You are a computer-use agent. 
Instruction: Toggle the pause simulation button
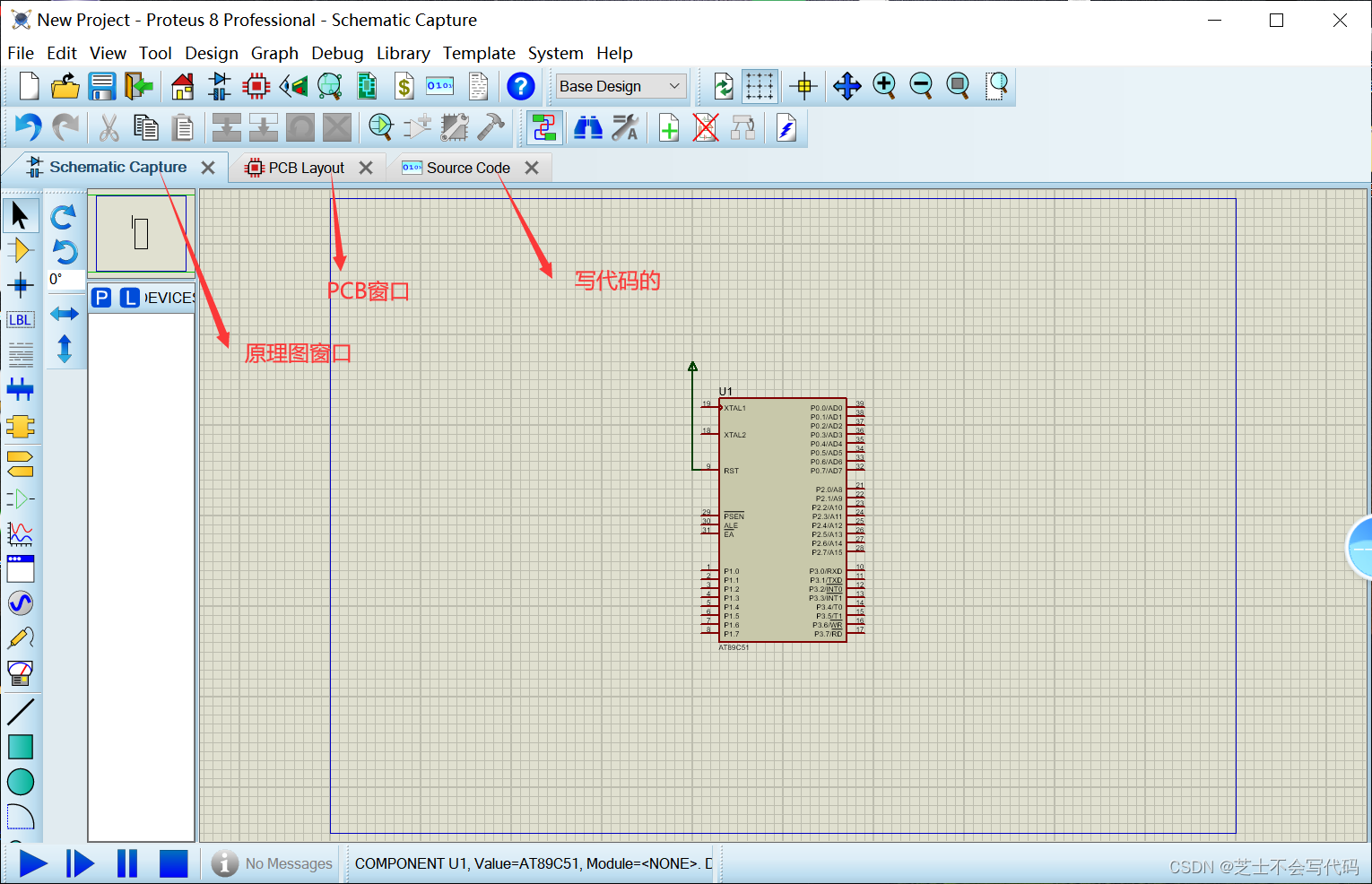point(127,863)
